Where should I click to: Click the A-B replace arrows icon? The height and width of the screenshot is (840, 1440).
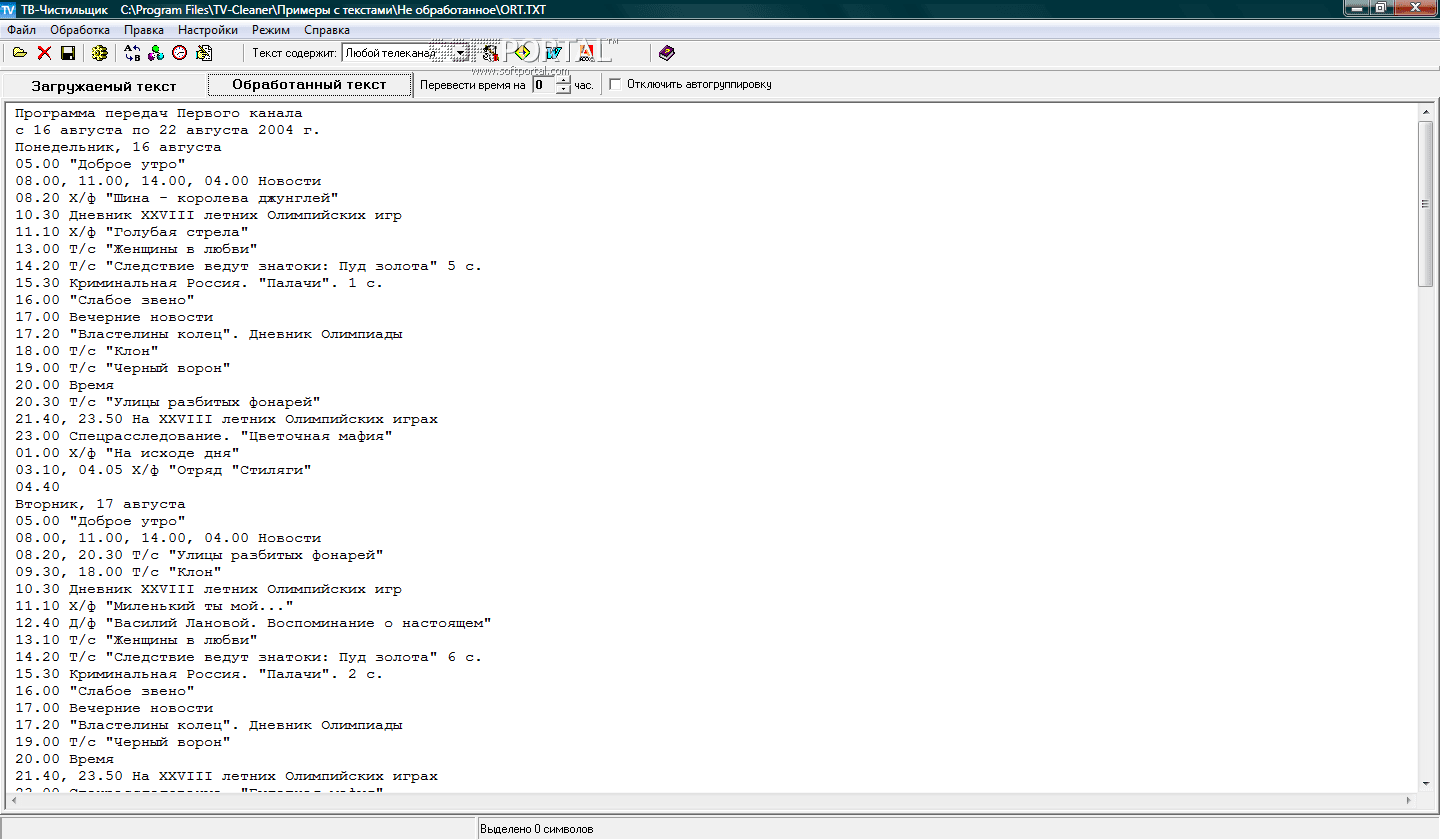(x=133, y=53)
